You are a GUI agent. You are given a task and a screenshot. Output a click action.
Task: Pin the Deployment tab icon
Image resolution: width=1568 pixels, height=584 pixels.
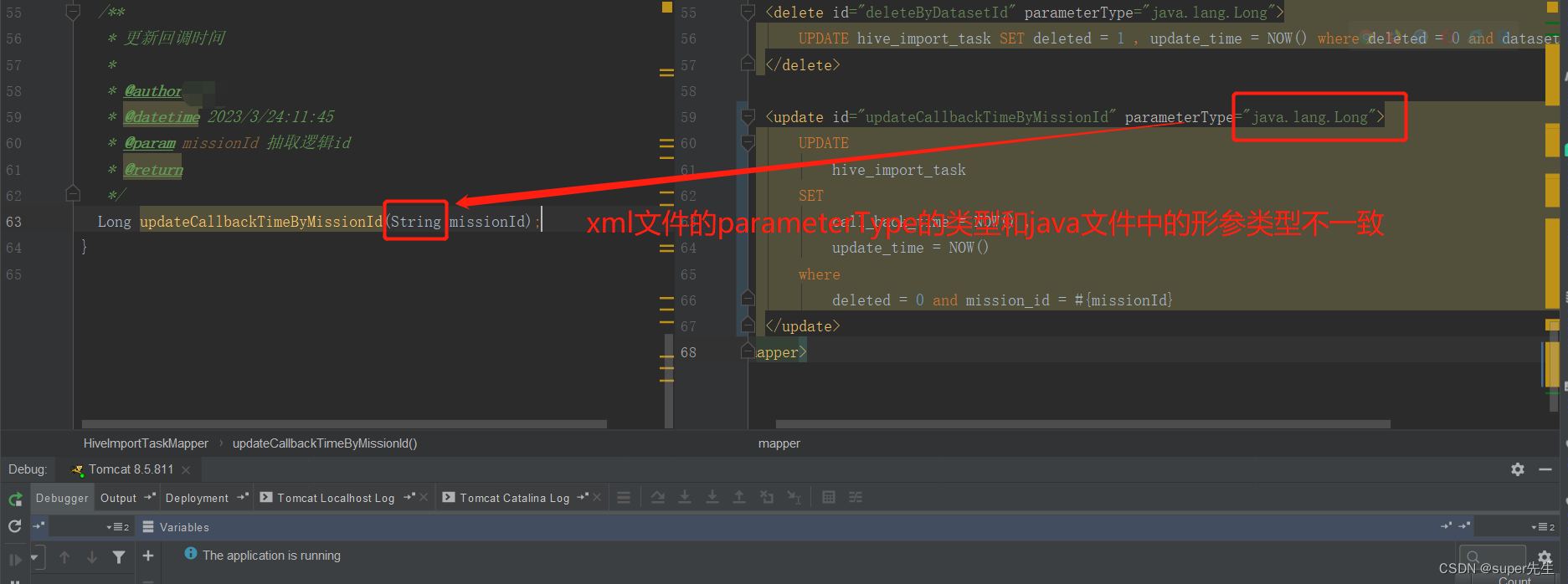[x=243, y=497]
